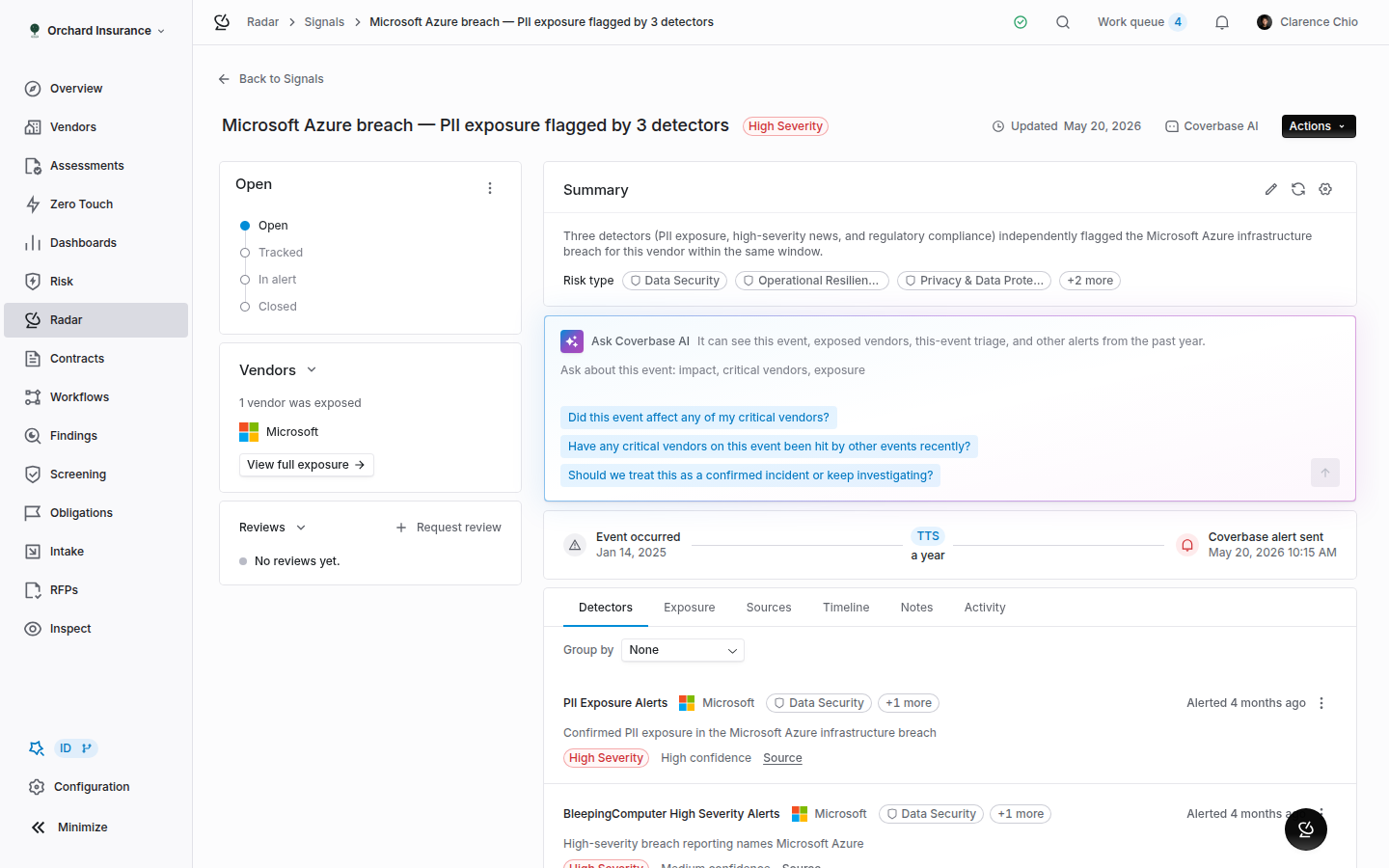Viewport: 1389px width, 868px height.
Task: Edit the Summary with pencil icon
Action: pos(1271,190)
